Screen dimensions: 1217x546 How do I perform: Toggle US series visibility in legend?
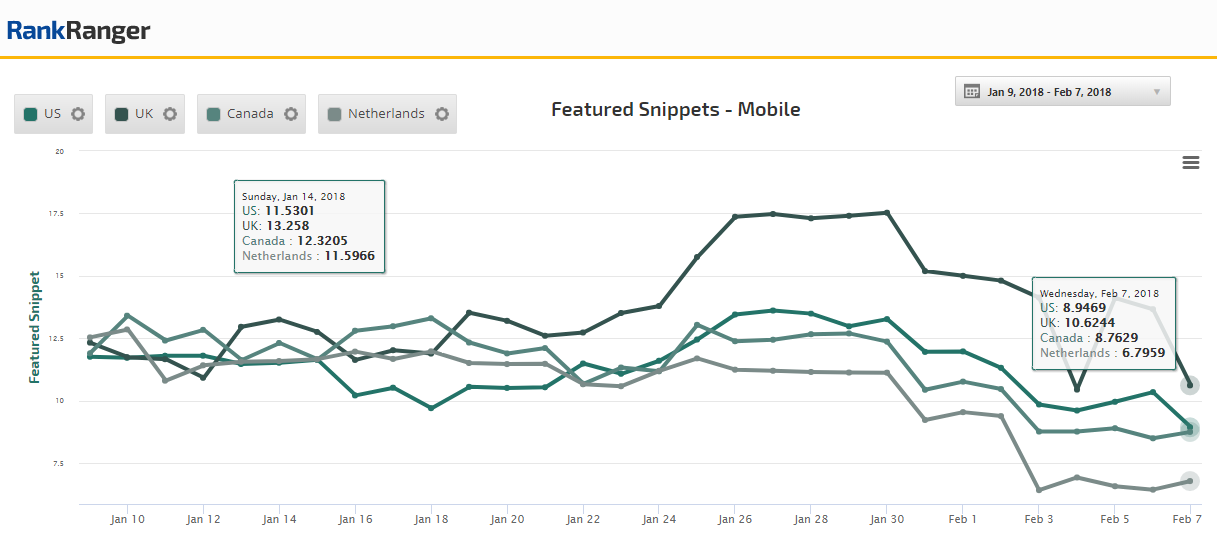(x=52, y=114)
